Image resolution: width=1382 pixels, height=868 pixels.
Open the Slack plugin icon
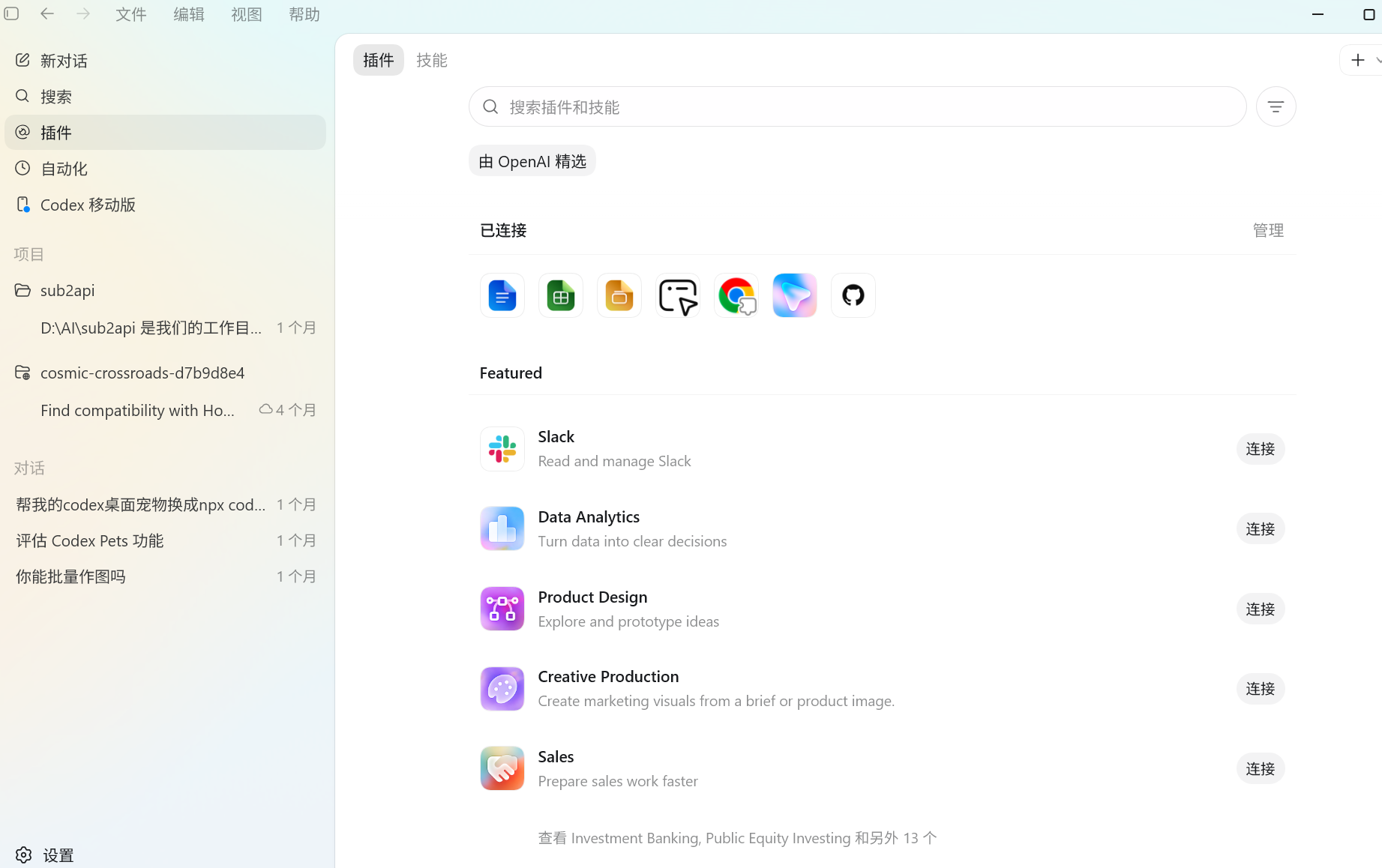(502, 449)
